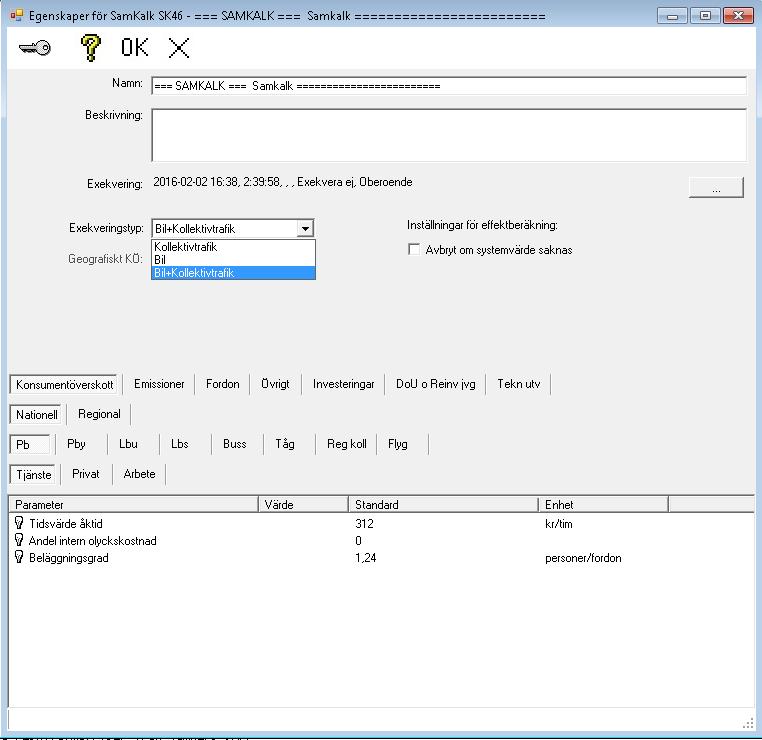The width and height of the screenshot is (762, 740).
Task: Click the key icon in the toolbar
Action: (35, 48)
